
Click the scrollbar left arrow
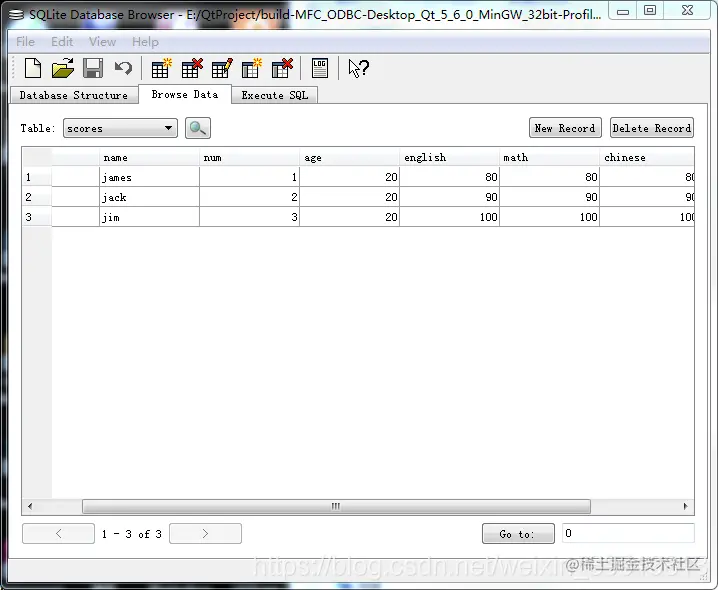30,506
